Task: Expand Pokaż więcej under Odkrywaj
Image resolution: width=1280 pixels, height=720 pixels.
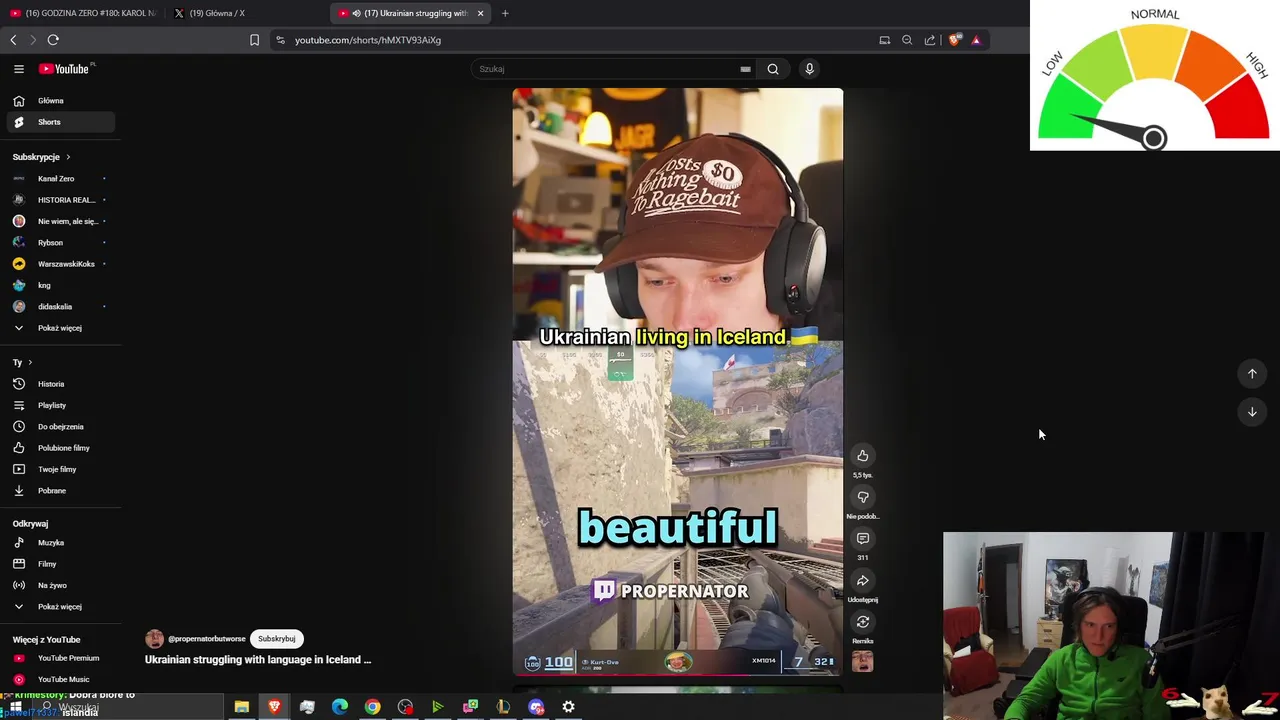Action: [60, 607]
